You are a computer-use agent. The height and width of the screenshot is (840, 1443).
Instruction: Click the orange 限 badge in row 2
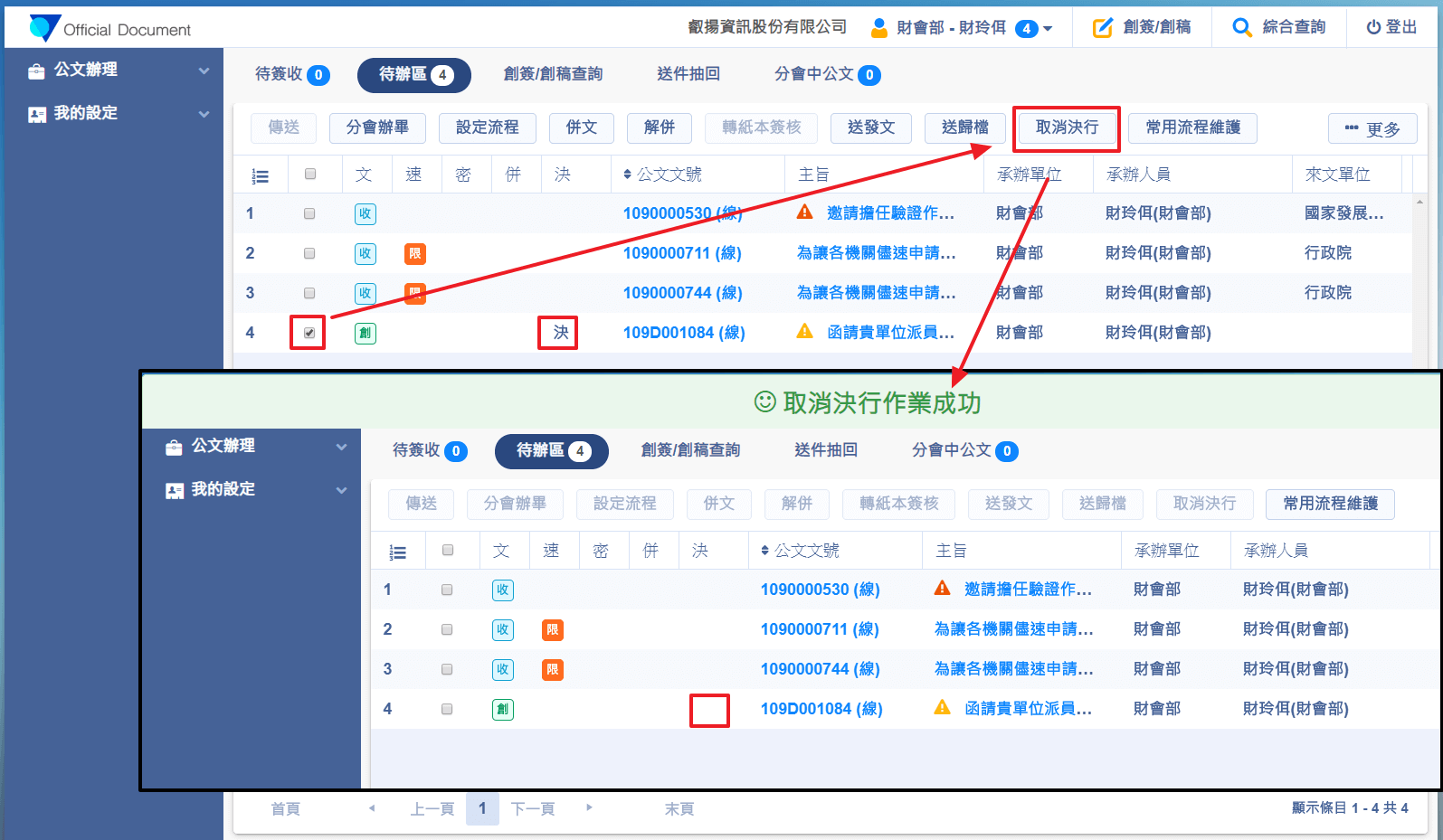(414, 253)
